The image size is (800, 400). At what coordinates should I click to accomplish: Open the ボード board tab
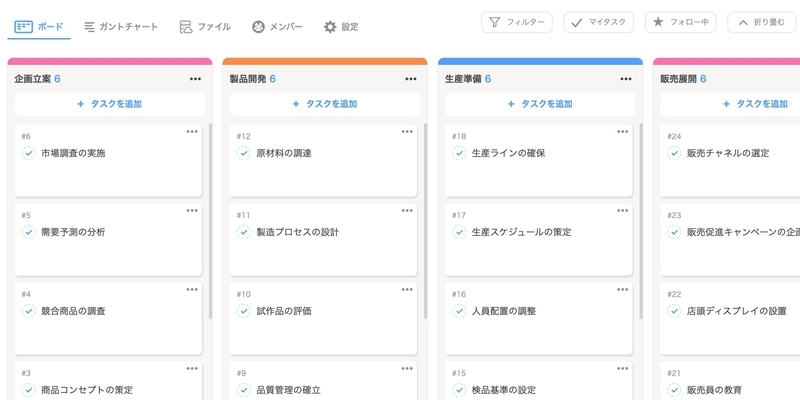tap(39, 27)
